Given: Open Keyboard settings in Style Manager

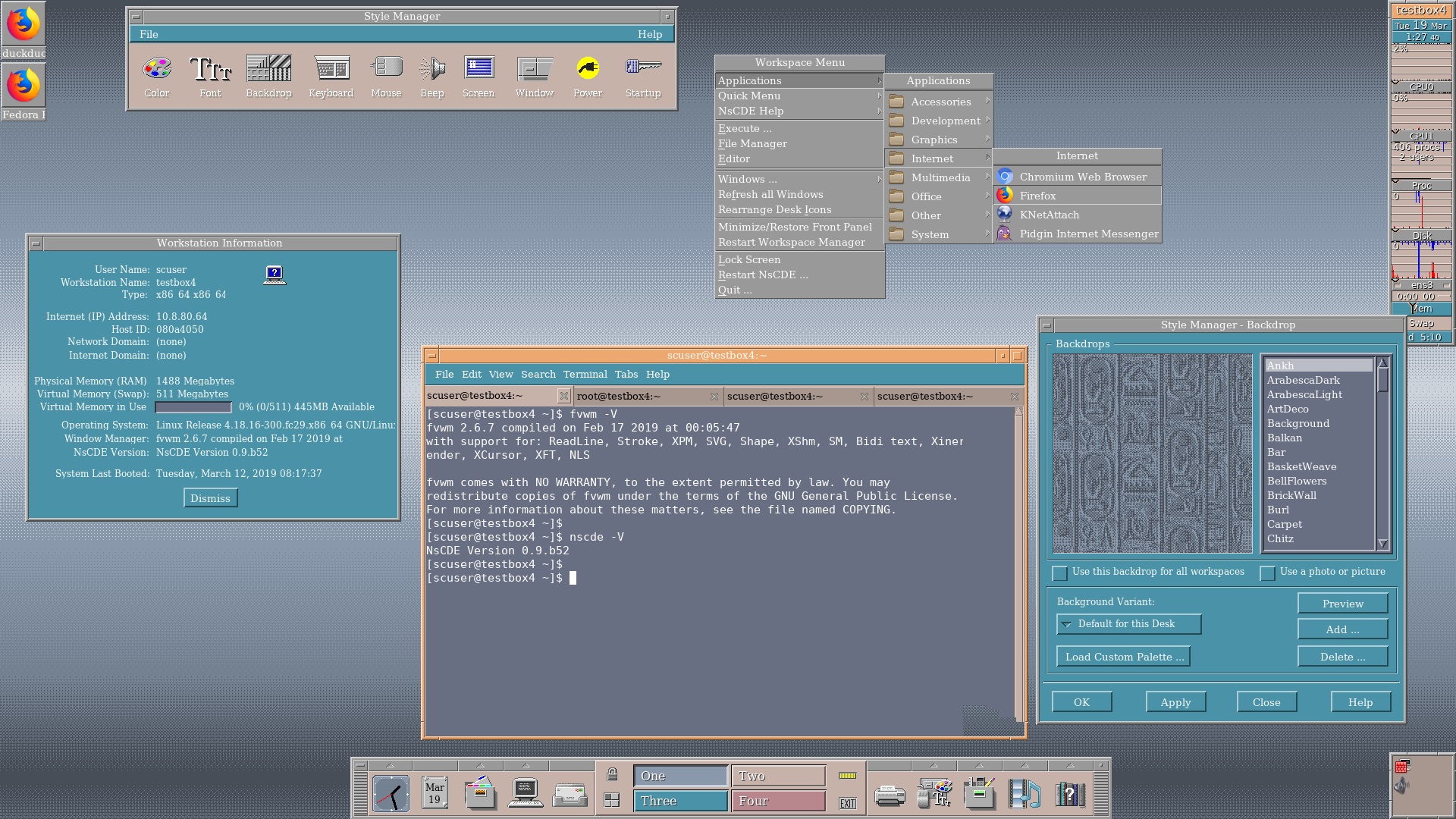Looking at the screenshot, I should tap(331, 70).
